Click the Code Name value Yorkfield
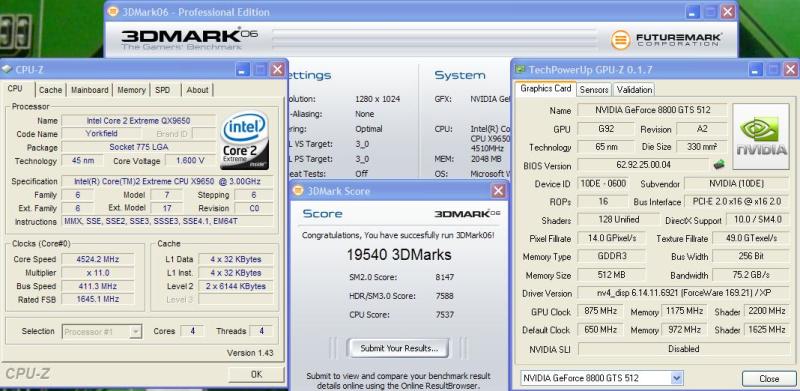 pyautogui.click(x=102, y=134)
